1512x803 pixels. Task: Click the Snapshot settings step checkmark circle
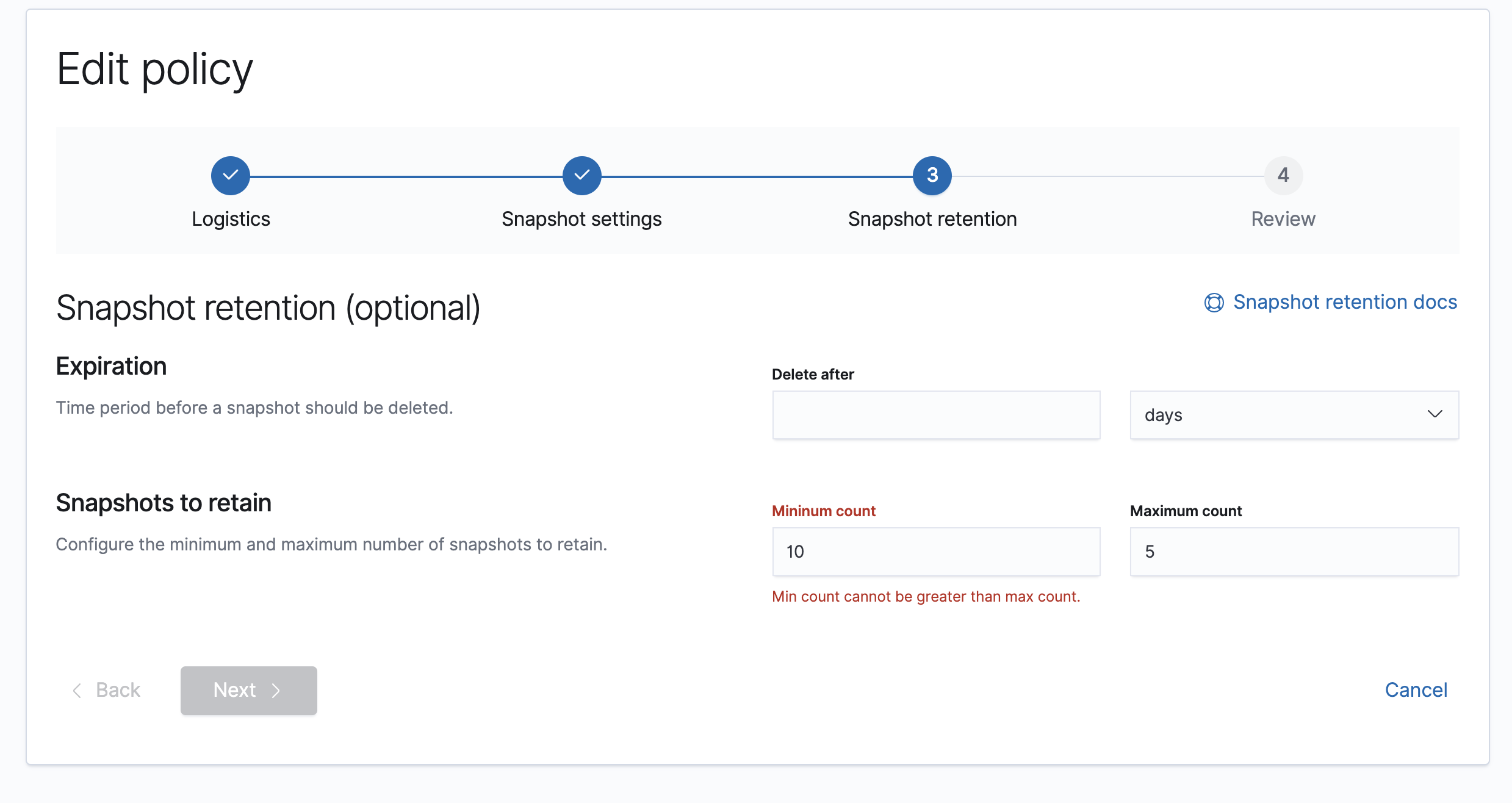(581, 176)
